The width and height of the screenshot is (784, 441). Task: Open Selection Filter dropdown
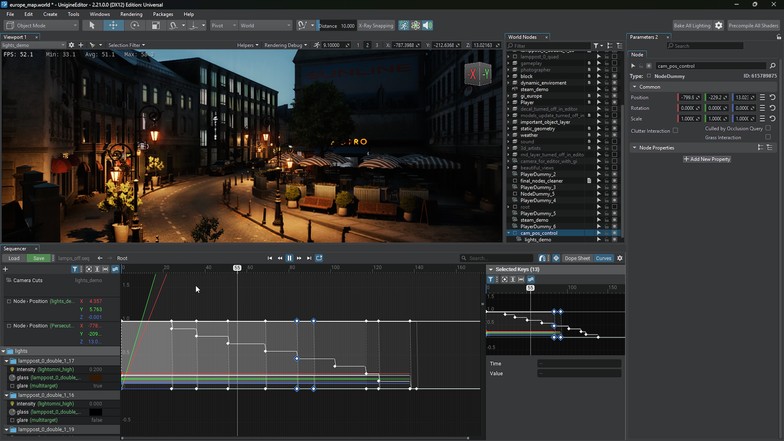pyautogui.click(x=126, y=45)
